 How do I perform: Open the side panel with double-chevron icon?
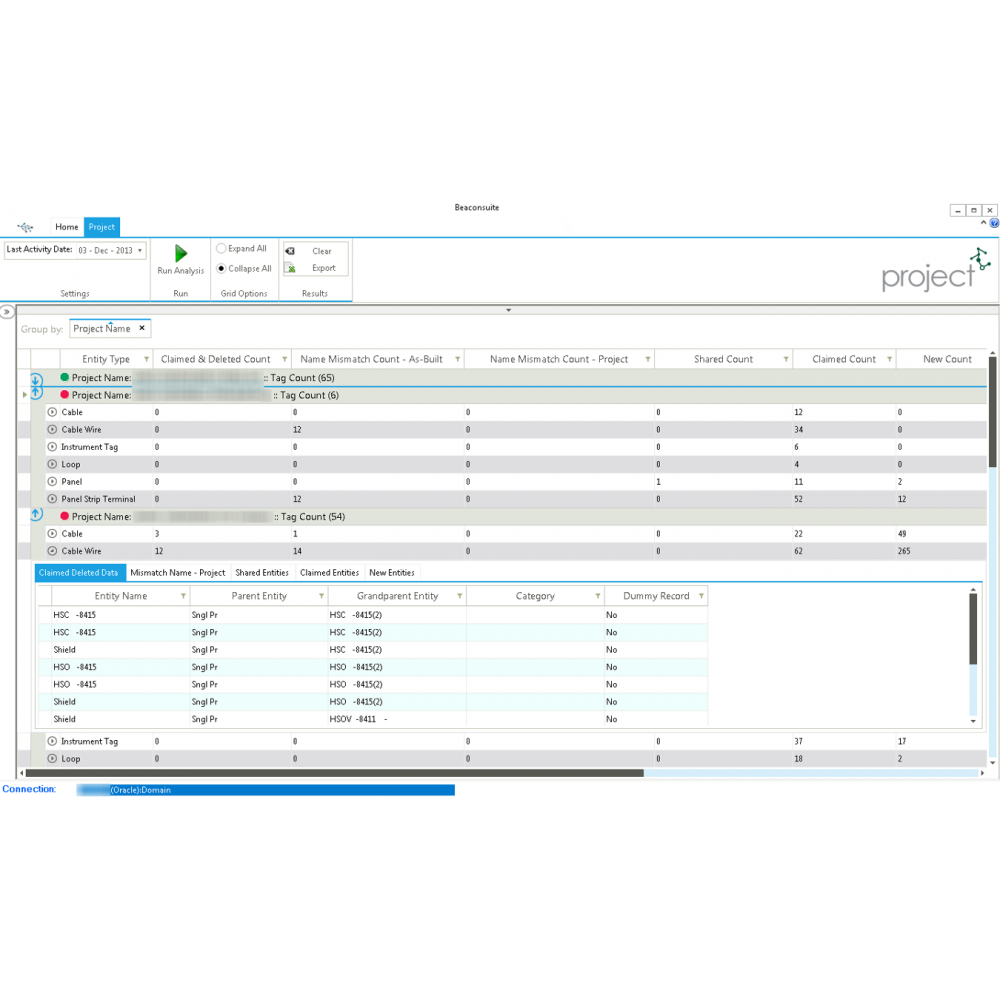coord(7,312)
